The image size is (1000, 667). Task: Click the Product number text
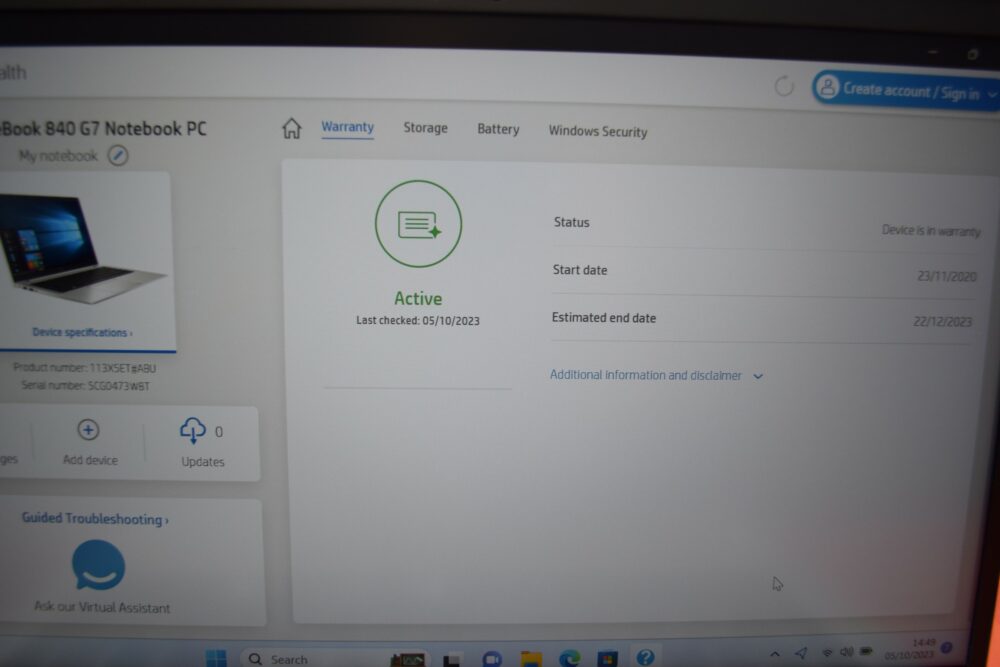click(x=84, y=368)
